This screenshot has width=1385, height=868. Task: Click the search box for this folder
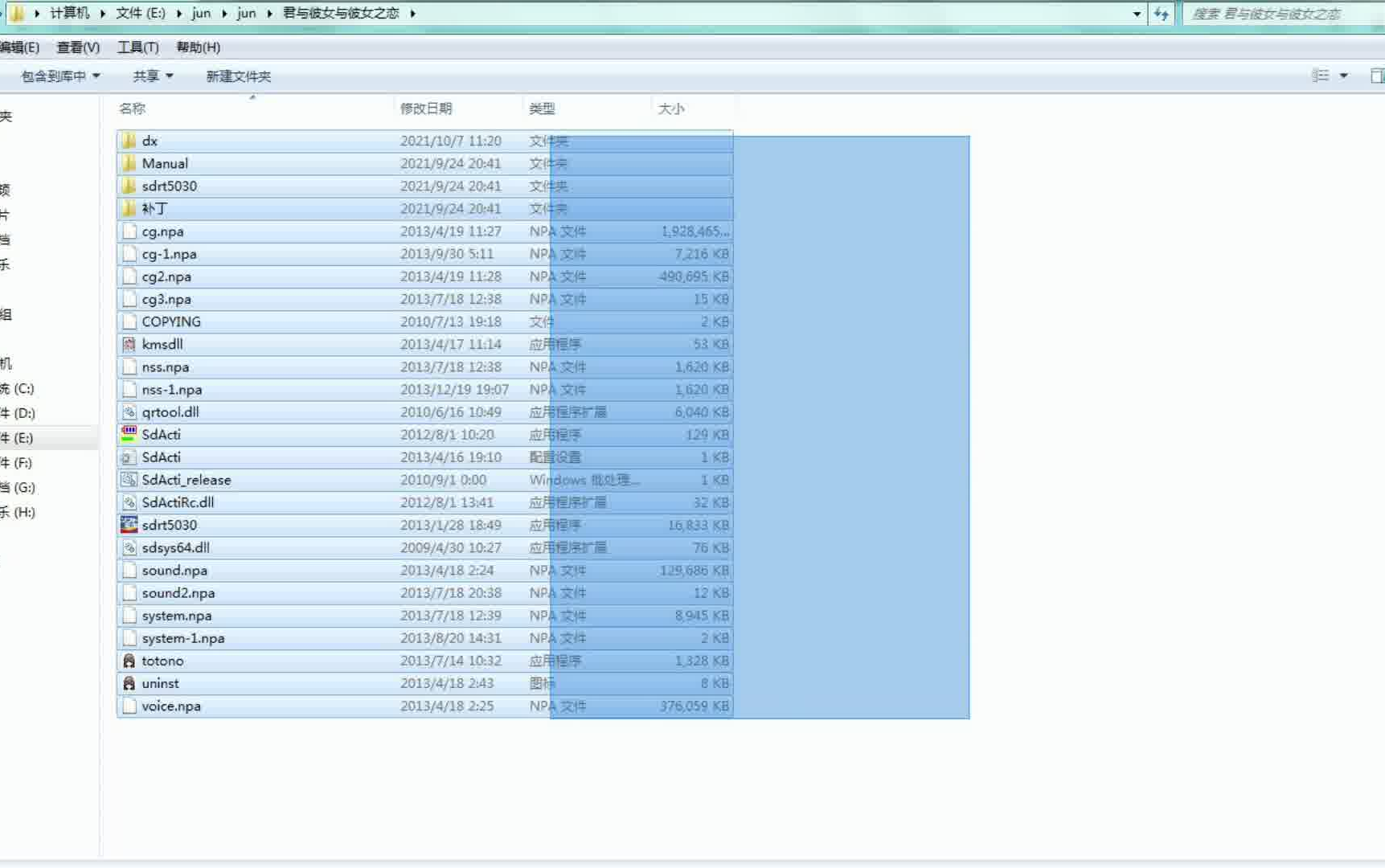click(1284, 14)
